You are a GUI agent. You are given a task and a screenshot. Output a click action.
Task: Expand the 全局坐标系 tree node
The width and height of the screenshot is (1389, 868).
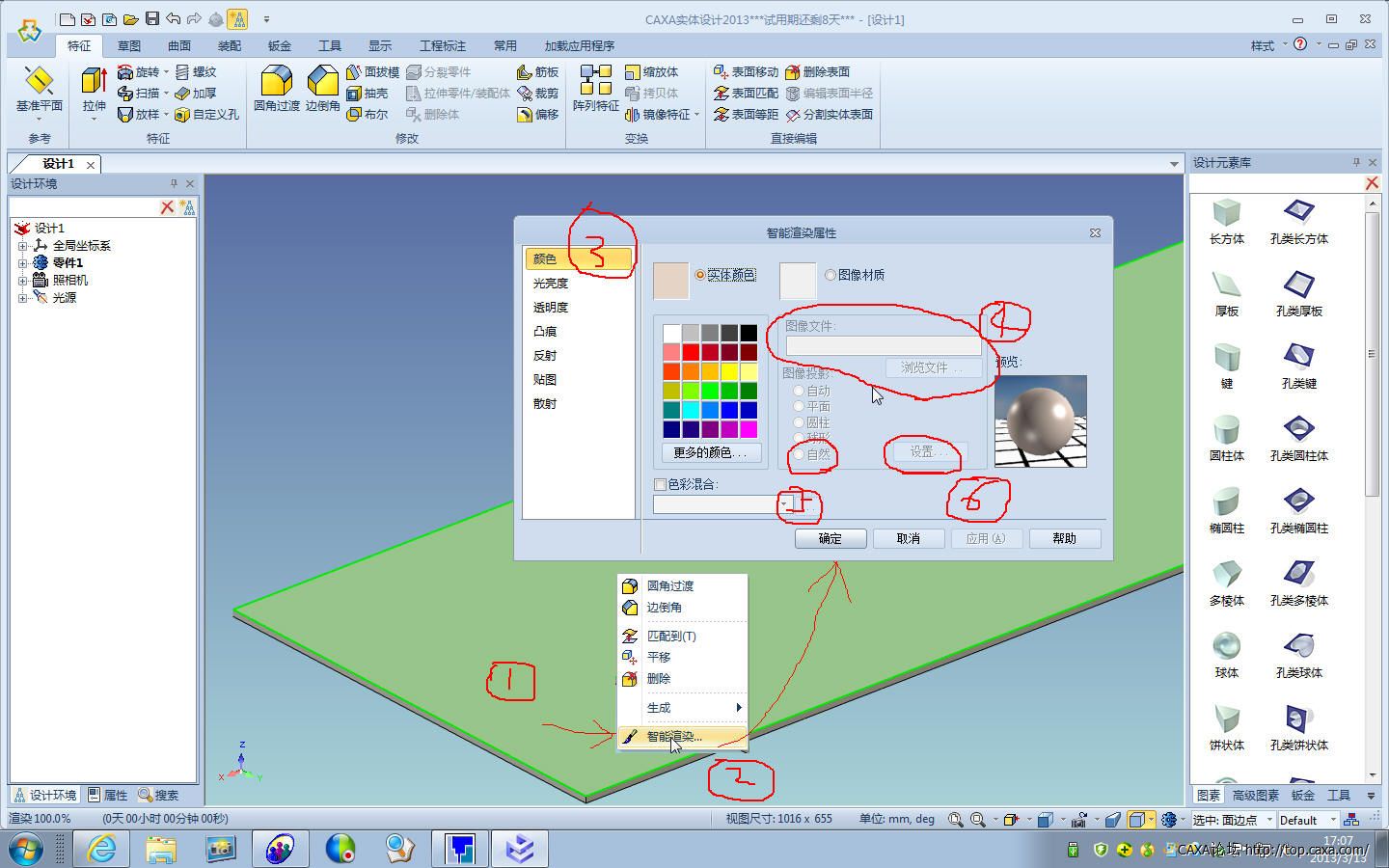tap(22, 246)
